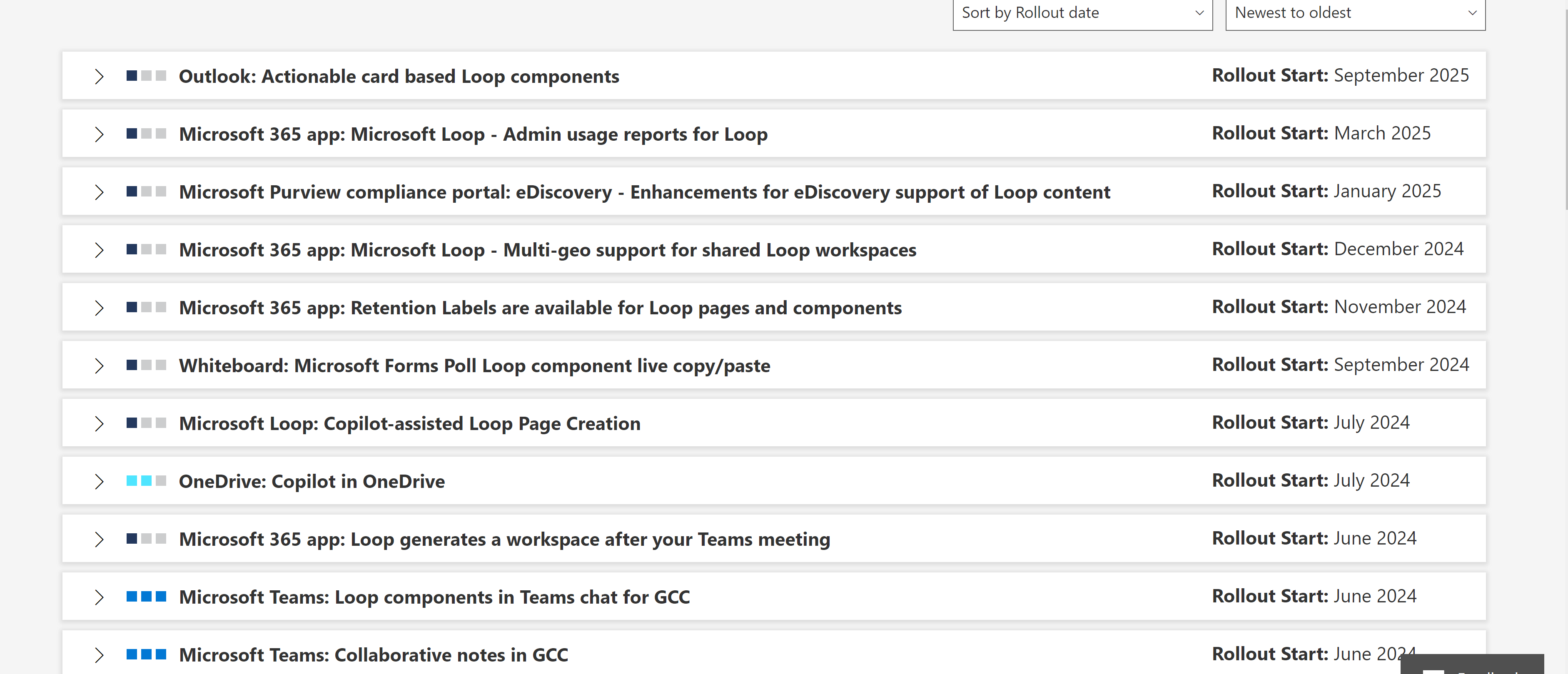Image resolution: width=1568 pixels, height=674 pixels.
Task: Expand the eDiscovery Loop content enhancements row
Action: pyautogui.click(x=99, y=192)
